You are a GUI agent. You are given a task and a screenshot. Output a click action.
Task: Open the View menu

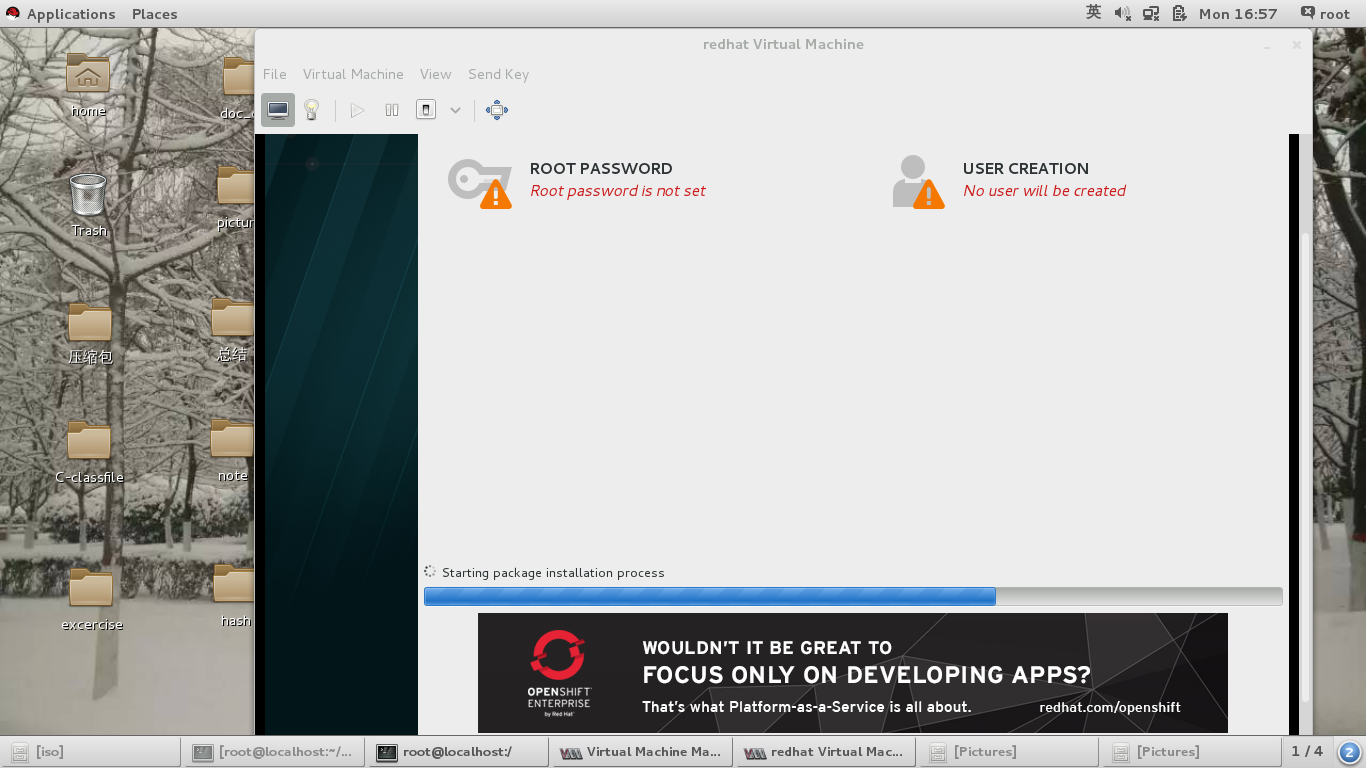435,74
